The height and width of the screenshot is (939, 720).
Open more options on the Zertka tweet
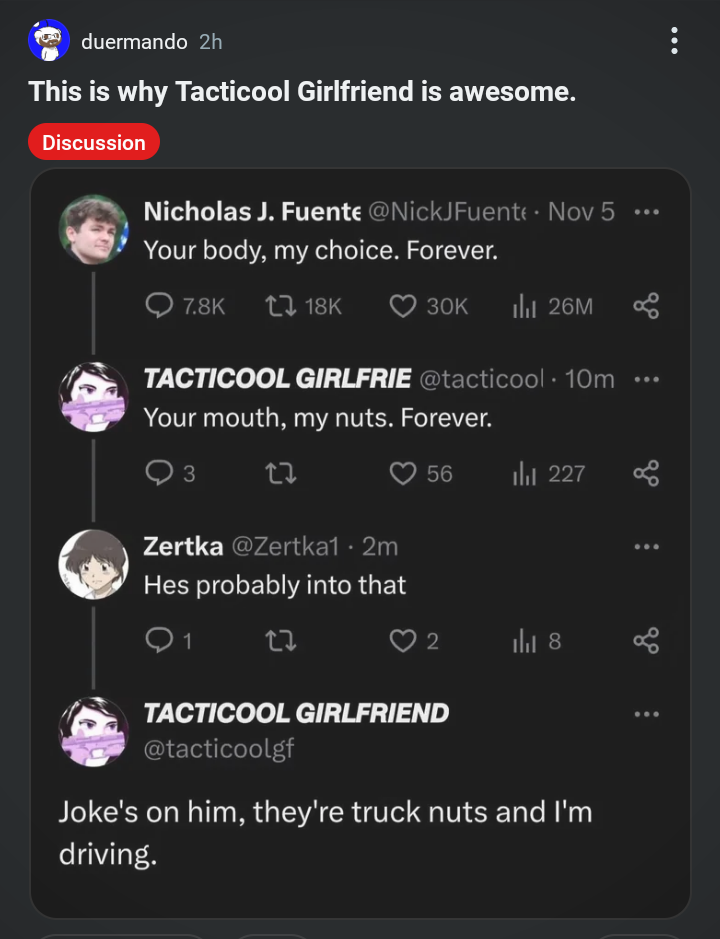[646, 546]
